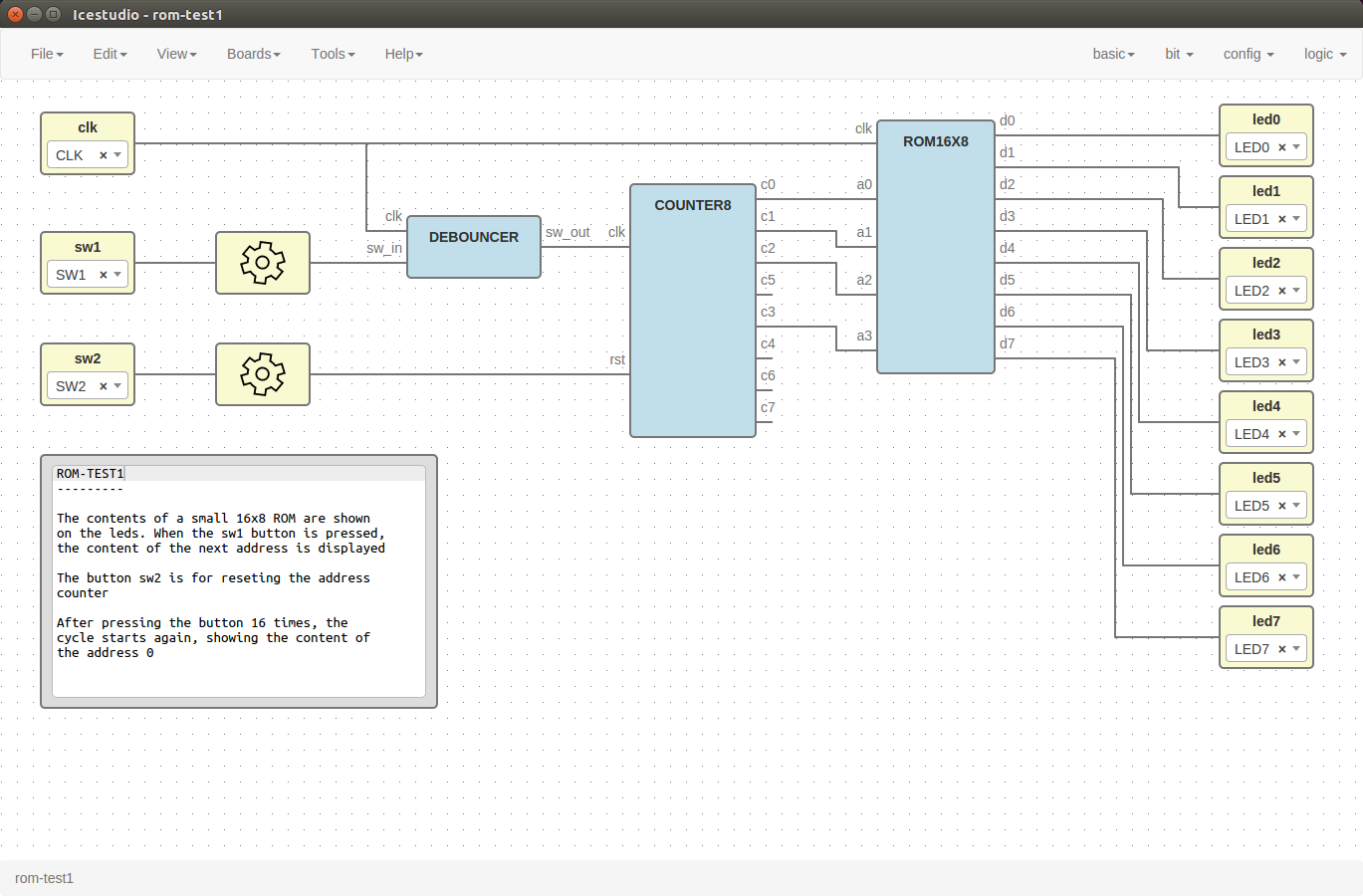The height and width of the screenshot is (896, 1363).
Task: Click the gear block connected to sw2
Action: pyautogui.click(x=263, y=374)
